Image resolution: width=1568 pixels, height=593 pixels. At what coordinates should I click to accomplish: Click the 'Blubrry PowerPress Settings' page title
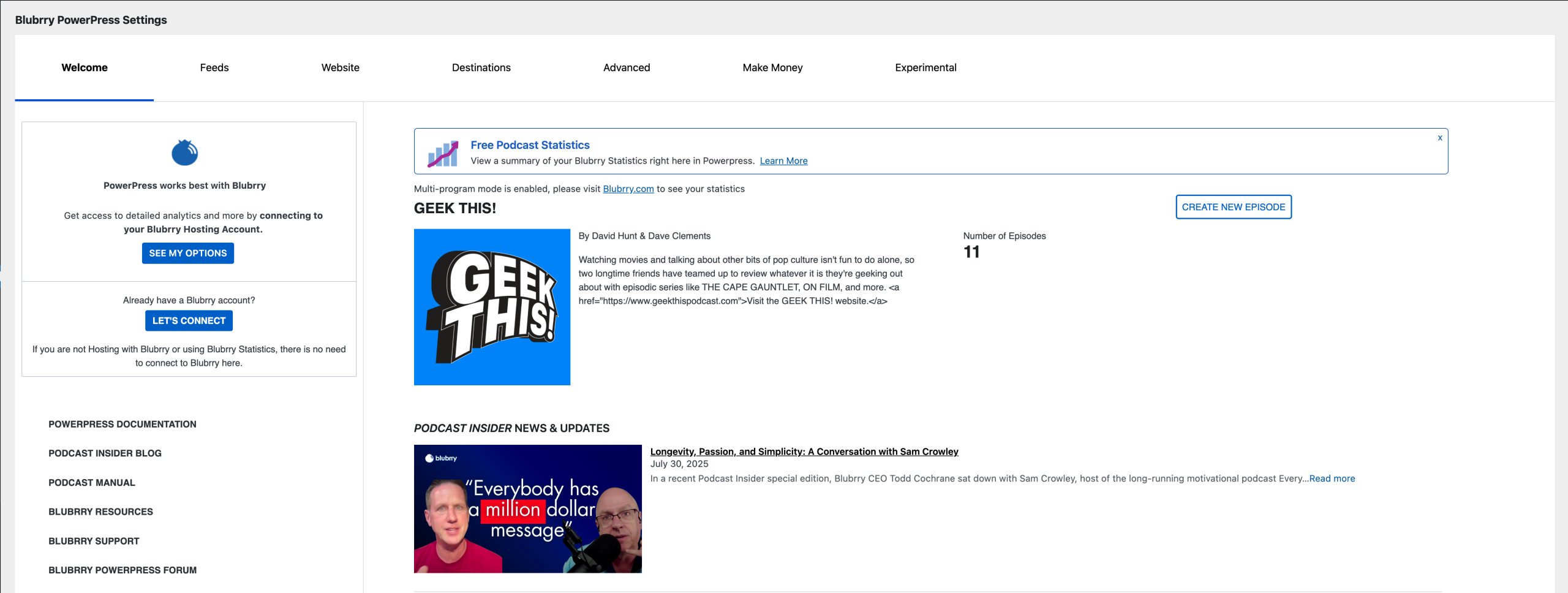[91, 20]
